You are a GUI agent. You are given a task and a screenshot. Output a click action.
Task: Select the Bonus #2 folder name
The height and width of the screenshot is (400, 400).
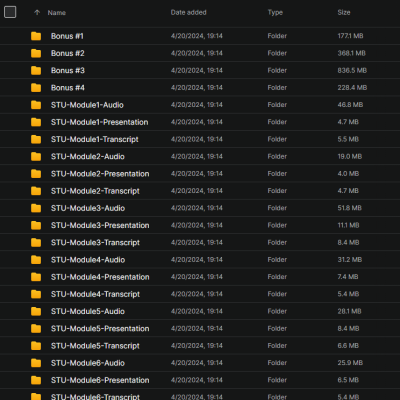click(x=68, y=53)
